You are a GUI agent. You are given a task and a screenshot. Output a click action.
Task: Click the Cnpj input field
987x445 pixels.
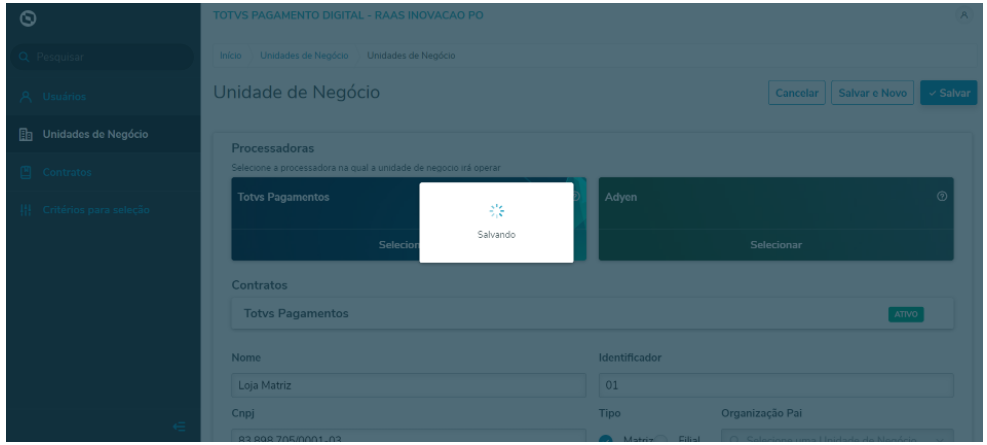pyautogui.click(x=409, y=437)
